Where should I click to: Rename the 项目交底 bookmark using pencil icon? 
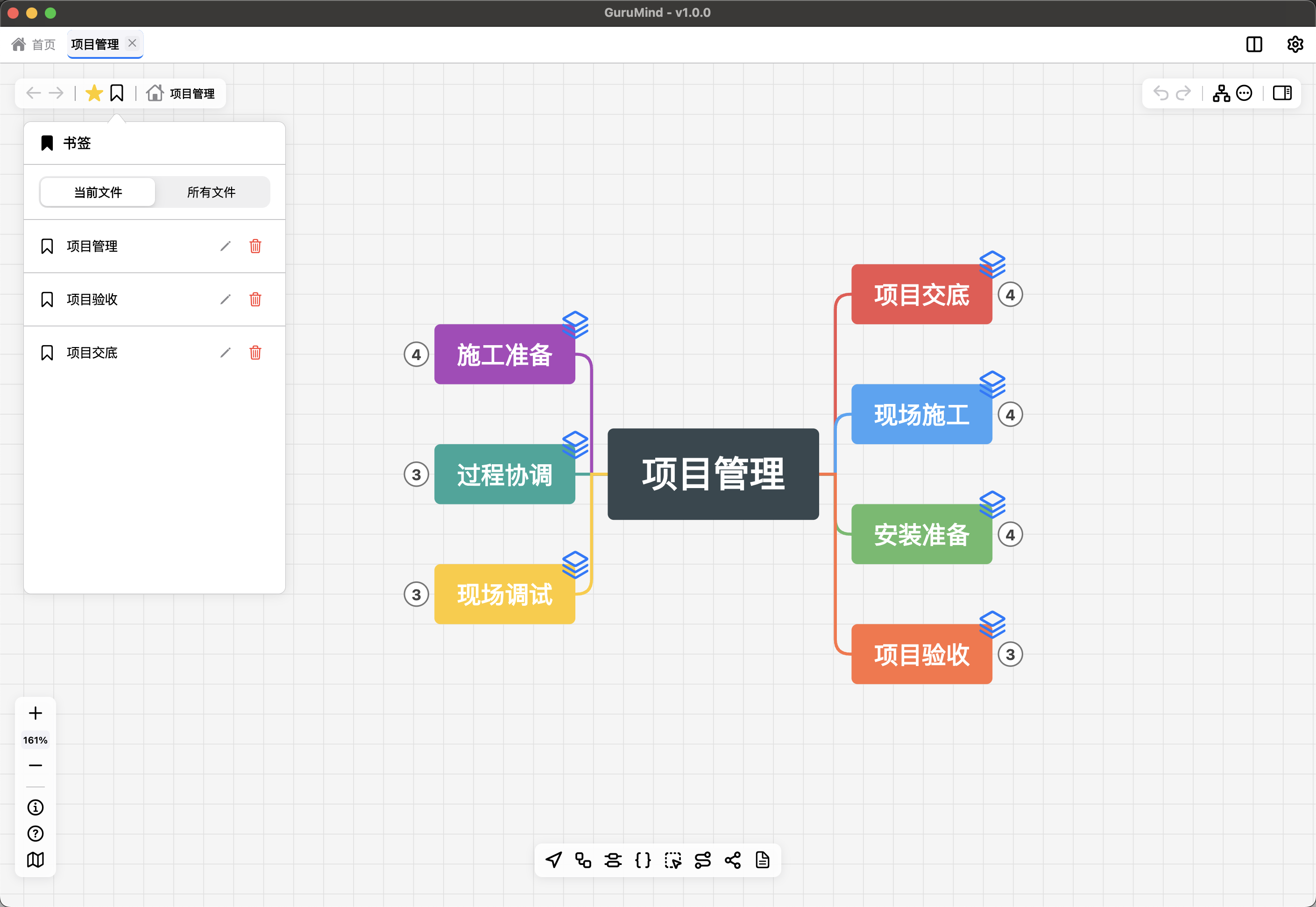click(226, 353)
